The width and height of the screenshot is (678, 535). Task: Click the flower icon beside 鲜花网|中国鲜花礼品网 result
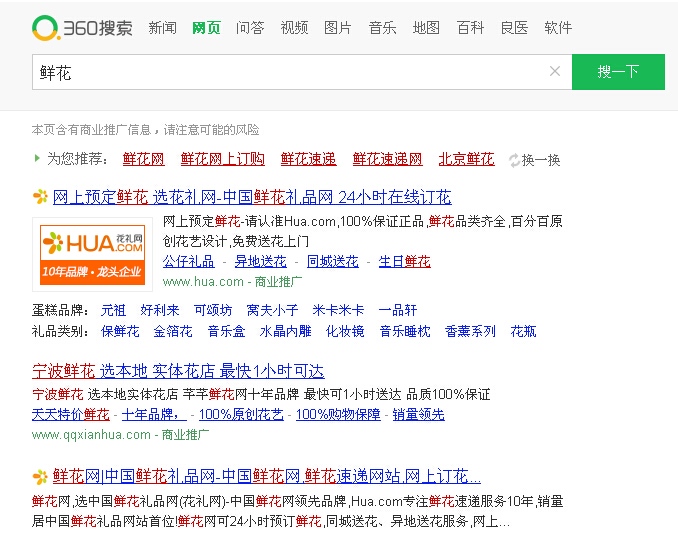click(x=40, y=477)
